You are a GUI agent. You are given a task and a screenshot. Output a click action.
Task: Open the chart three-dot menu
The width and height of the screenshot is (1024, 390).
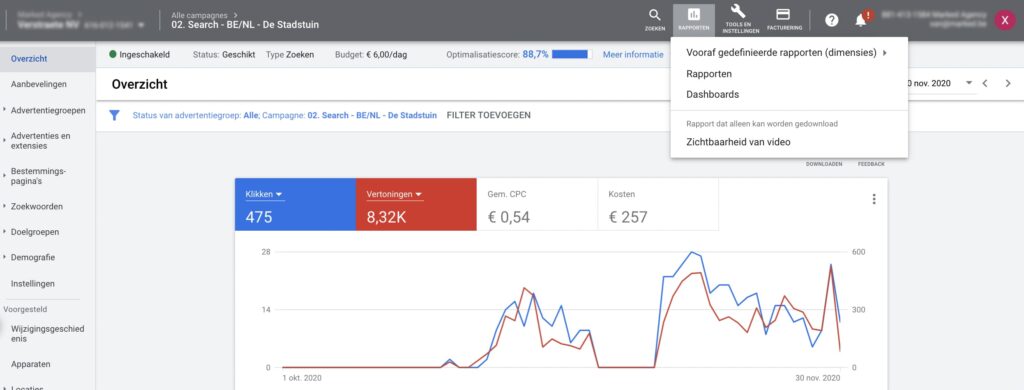pos(874,199)
